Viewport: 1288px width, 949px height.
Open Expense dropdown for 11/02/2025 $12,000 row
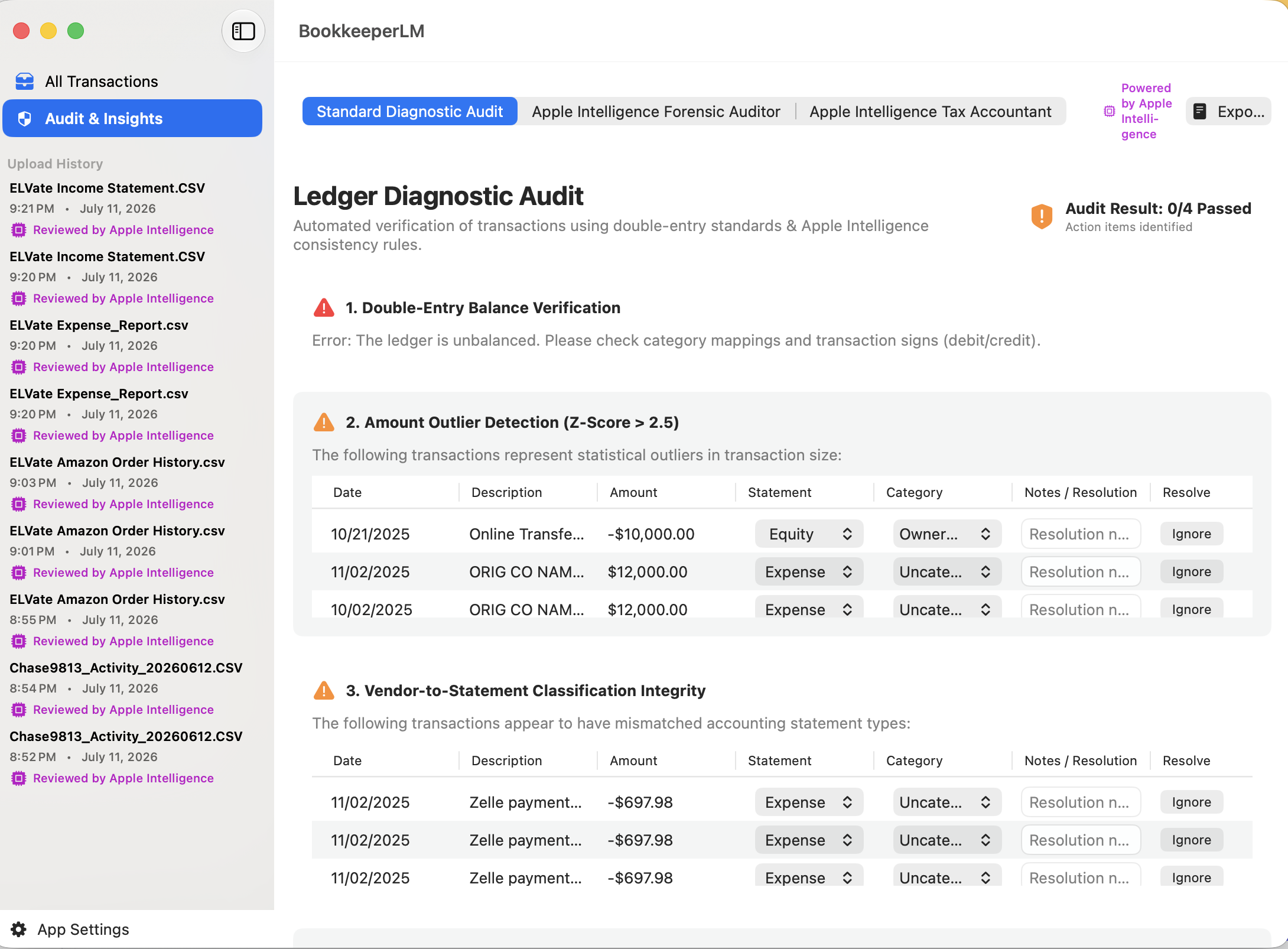[x=809, y=571]
